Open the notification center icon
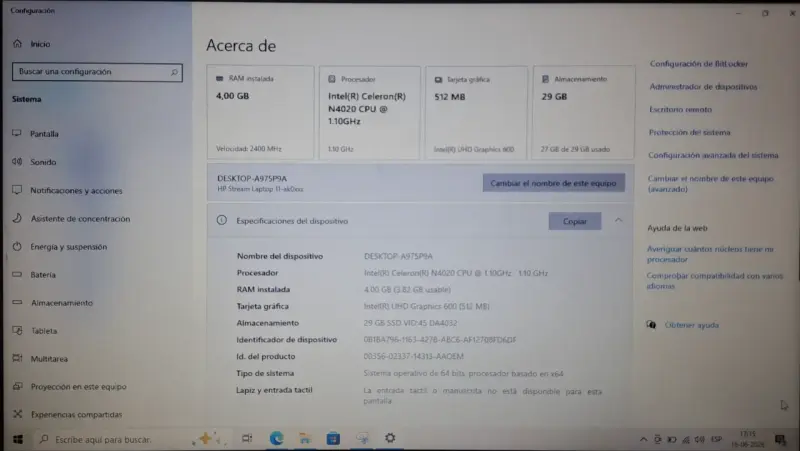 click(x=780, y=439)
